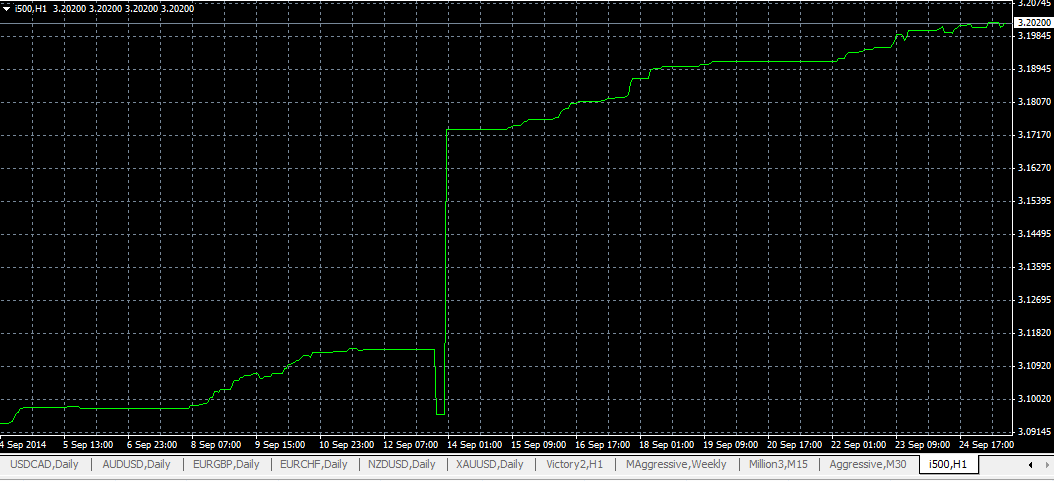Go to the EURCHF,Daily chart tab
The image size is (1054, 481).
pyautogui.click(x=314, y=464)
